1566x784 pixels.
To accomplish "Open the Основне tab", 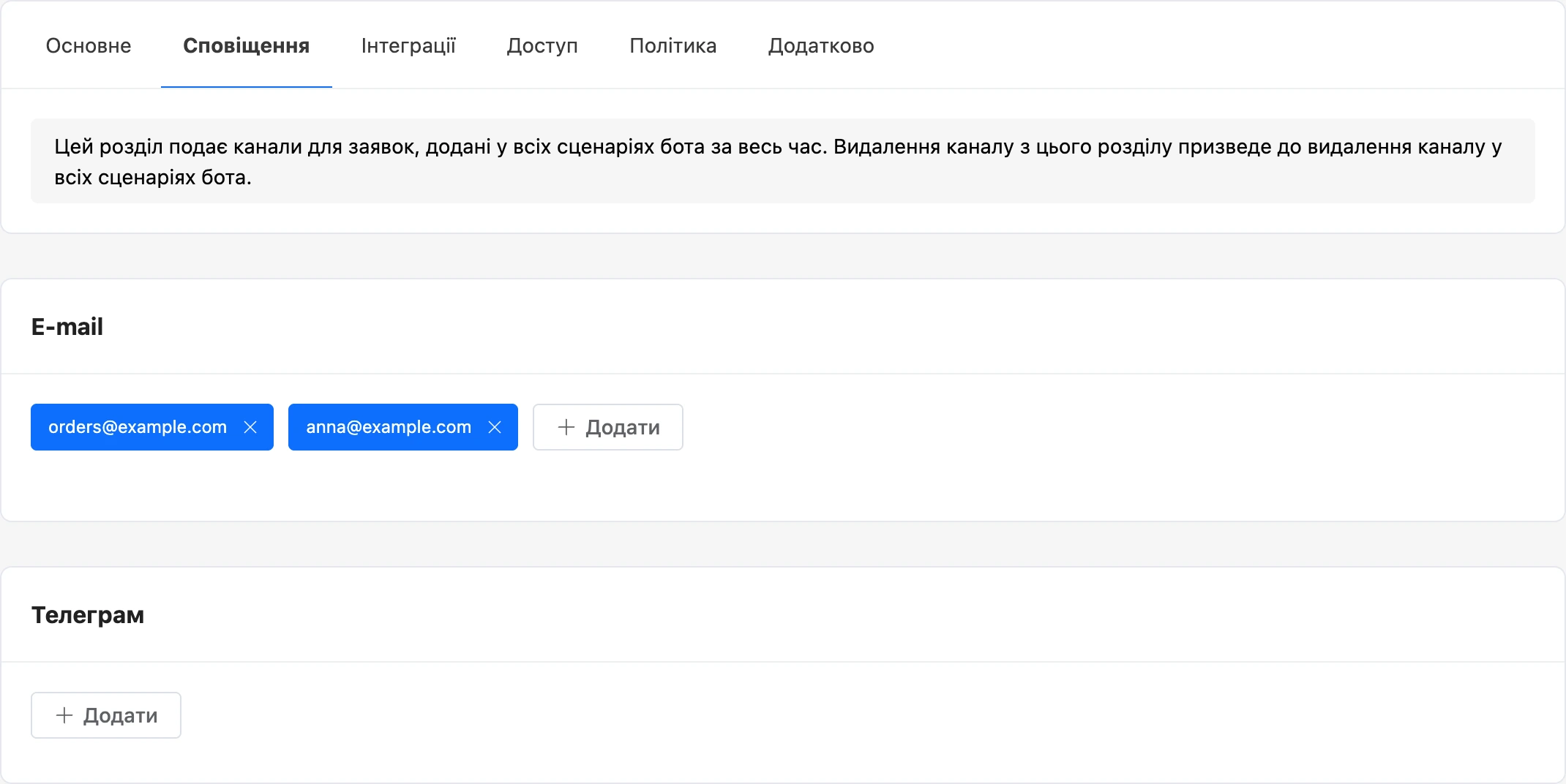I will click(x=89, y=45).
